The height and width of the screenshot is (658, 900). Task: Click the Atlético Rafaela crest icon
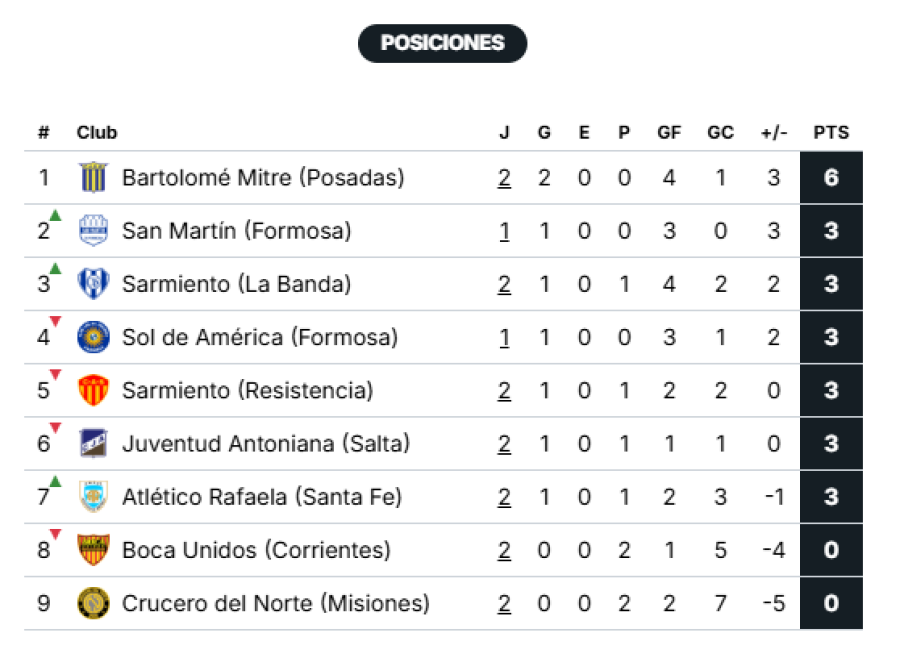pos(93,497)
